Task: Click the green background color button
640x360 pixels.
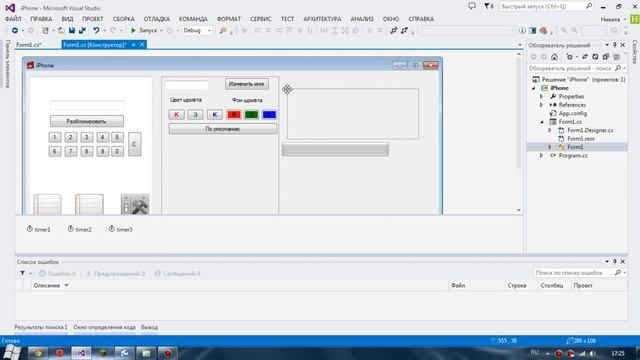Action: pos(251,115)
